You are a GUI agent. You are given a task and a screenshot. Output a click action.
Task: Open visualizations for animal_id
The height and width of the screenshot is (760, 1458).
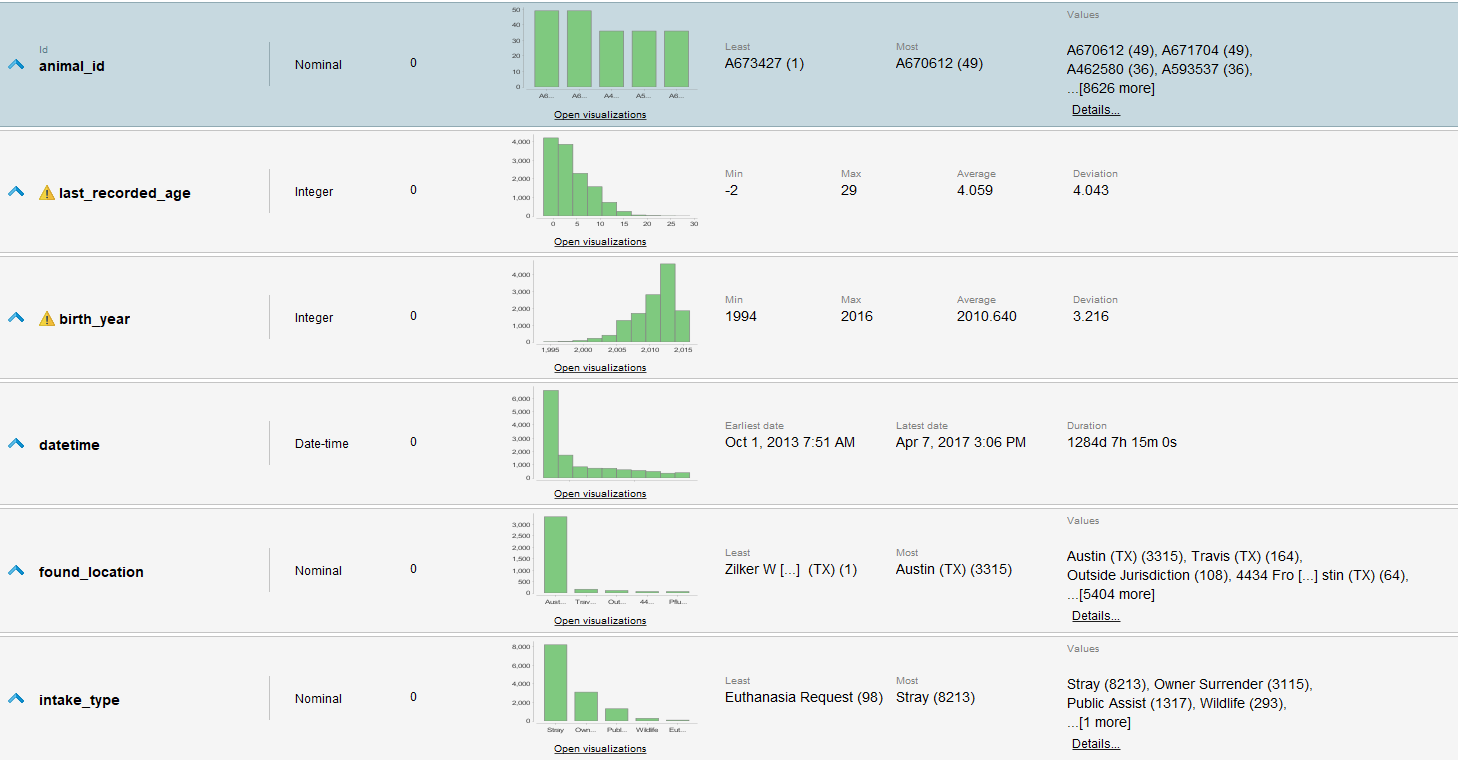(x=600, y=115)
